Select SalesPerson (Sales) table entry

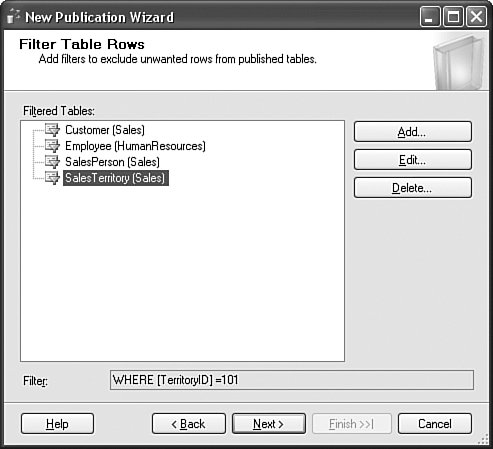click(112, 162)
